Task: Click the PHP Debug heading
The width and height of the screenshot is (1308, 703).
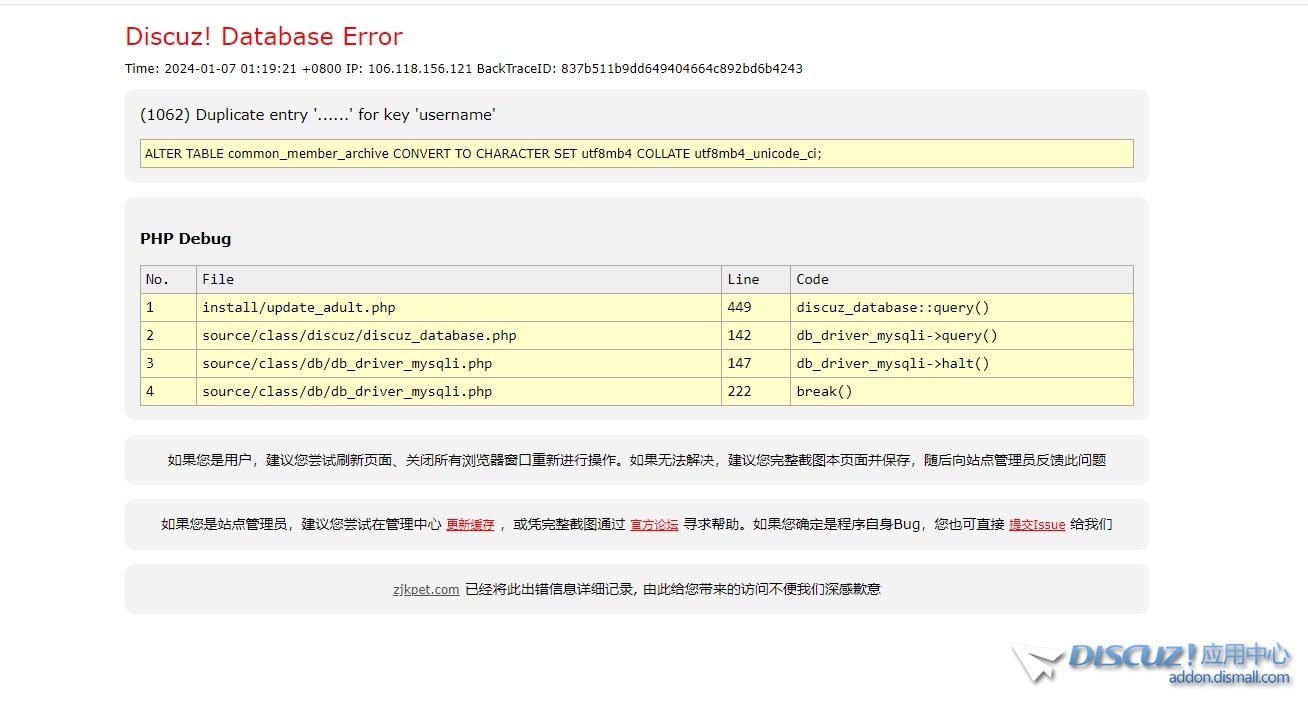Action: pos(186,239)
